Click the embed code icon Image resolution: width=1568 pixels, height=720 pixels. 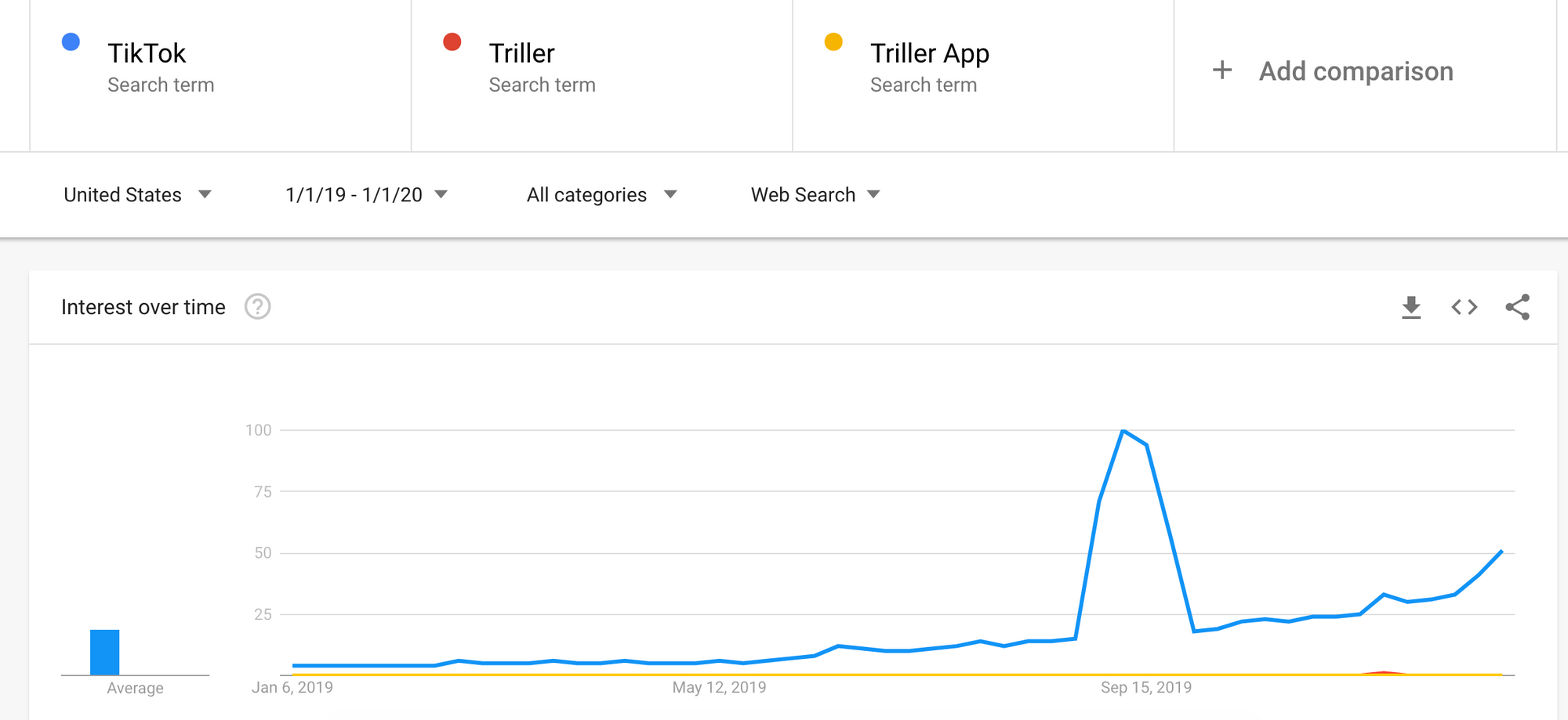1464,307
